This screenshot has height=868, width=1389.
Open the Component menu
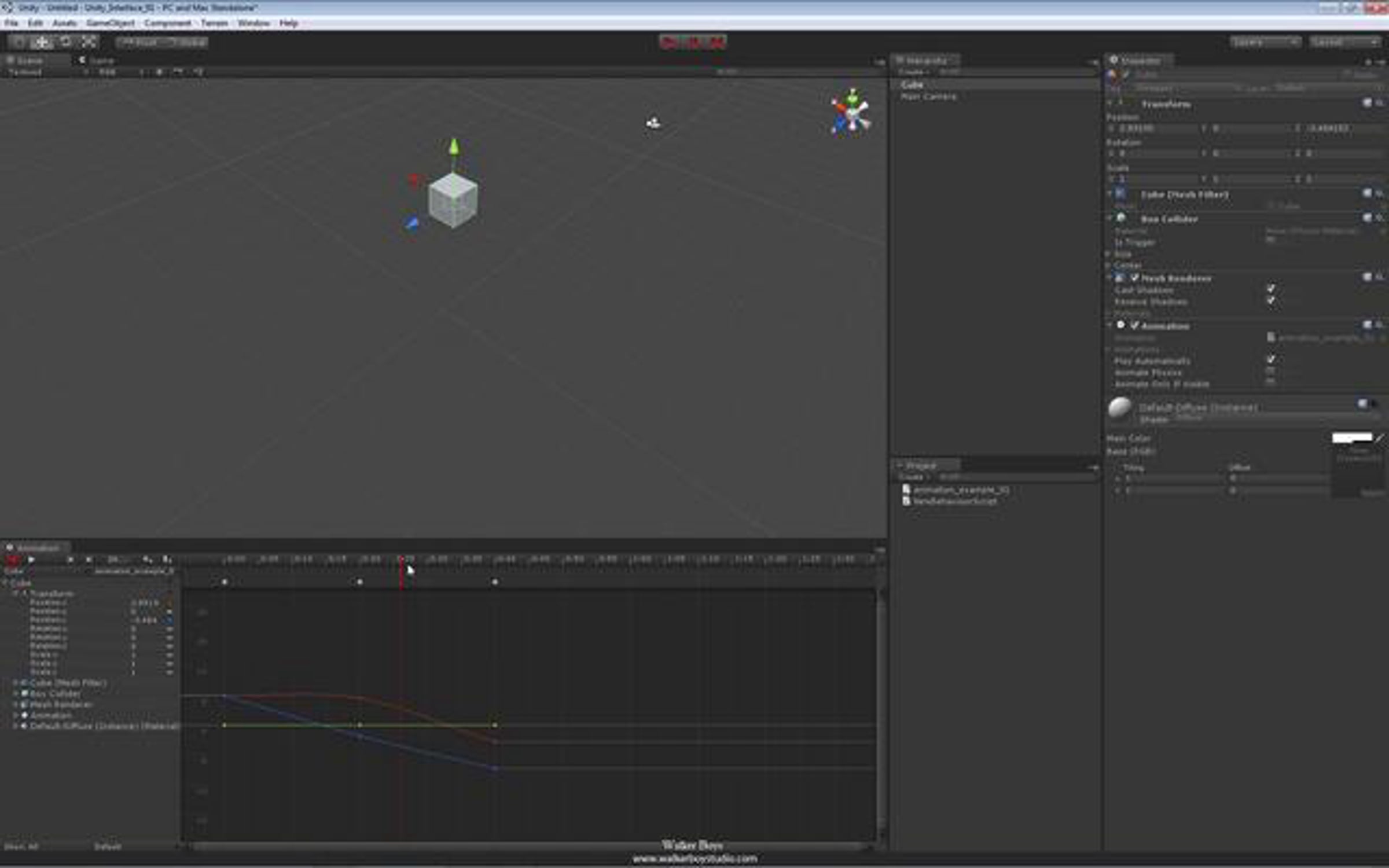(168, 23)
